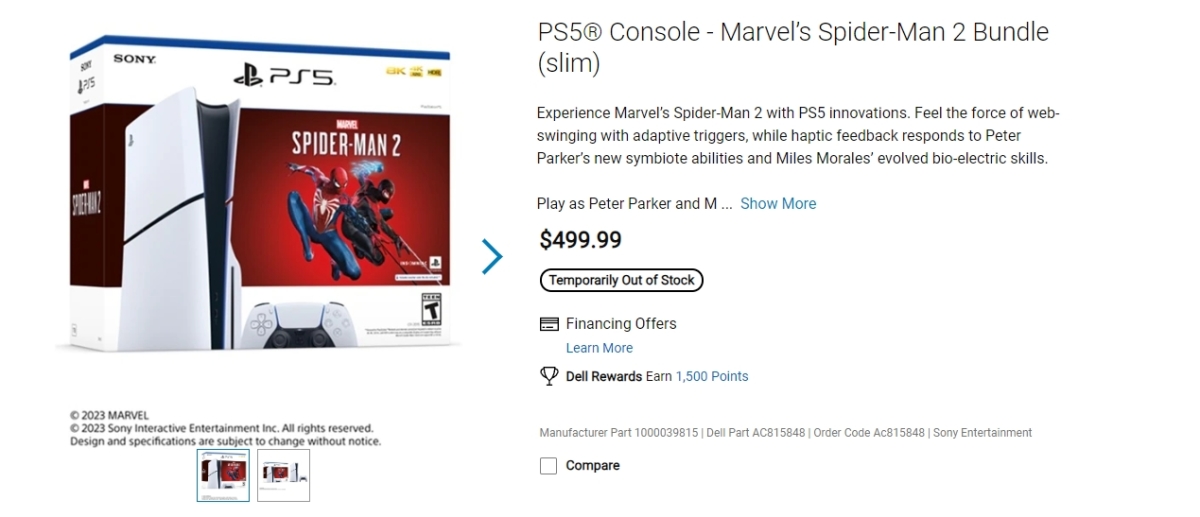Select the first product thumbnail
Image resolution: width=1200 pixels, height=517 pixels.
click(223, 475)
